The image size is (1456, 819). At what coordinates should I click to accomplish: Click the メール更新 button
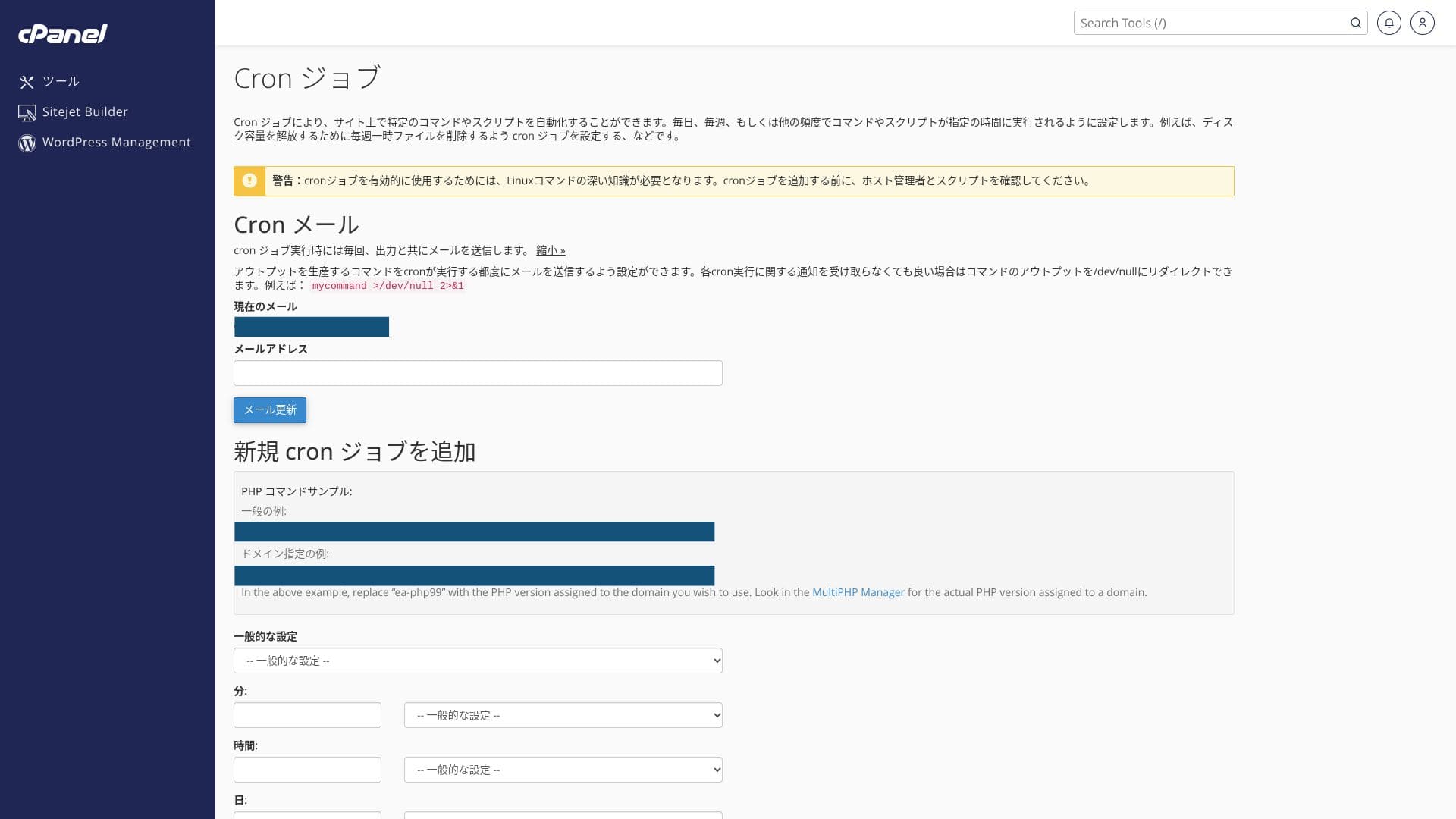pos(270,410)
